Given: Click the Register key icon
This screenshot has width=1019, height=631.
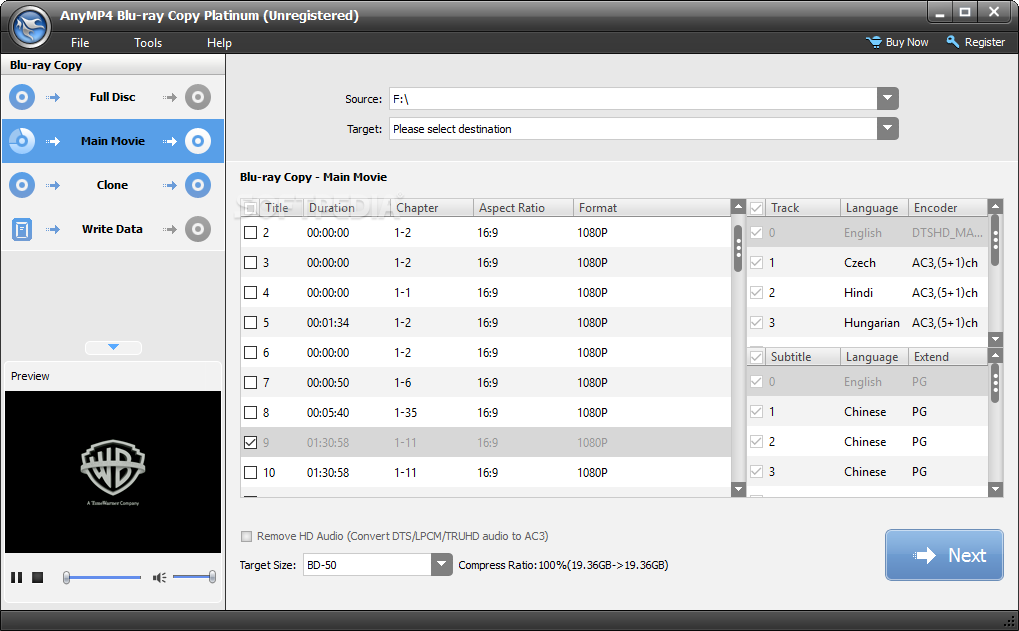Looking at the screenshot, I should (953, 42).
